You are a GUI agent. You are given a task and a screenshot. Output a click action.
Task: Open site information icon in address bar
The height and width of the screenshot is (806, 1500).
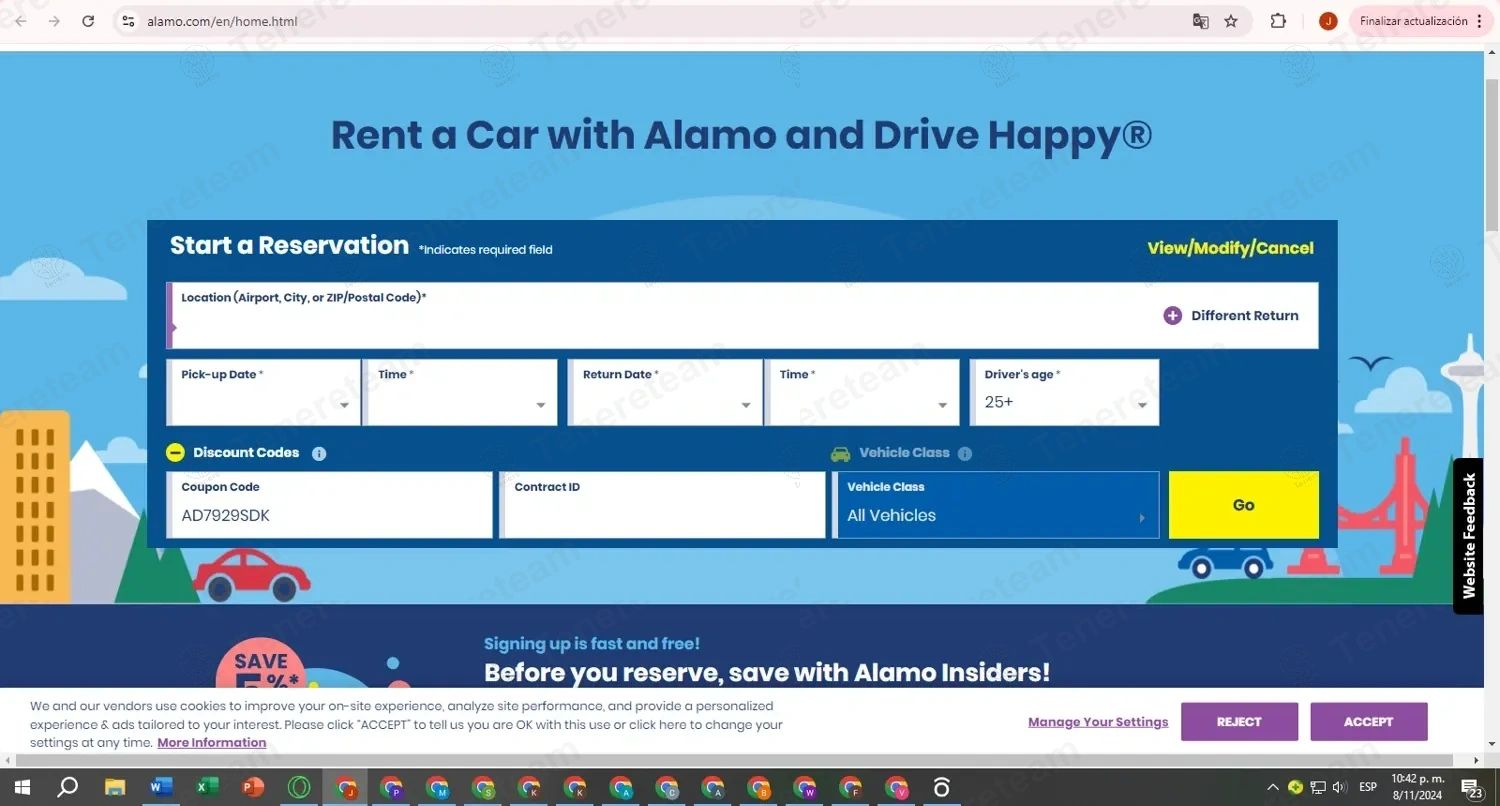point(127,21)
